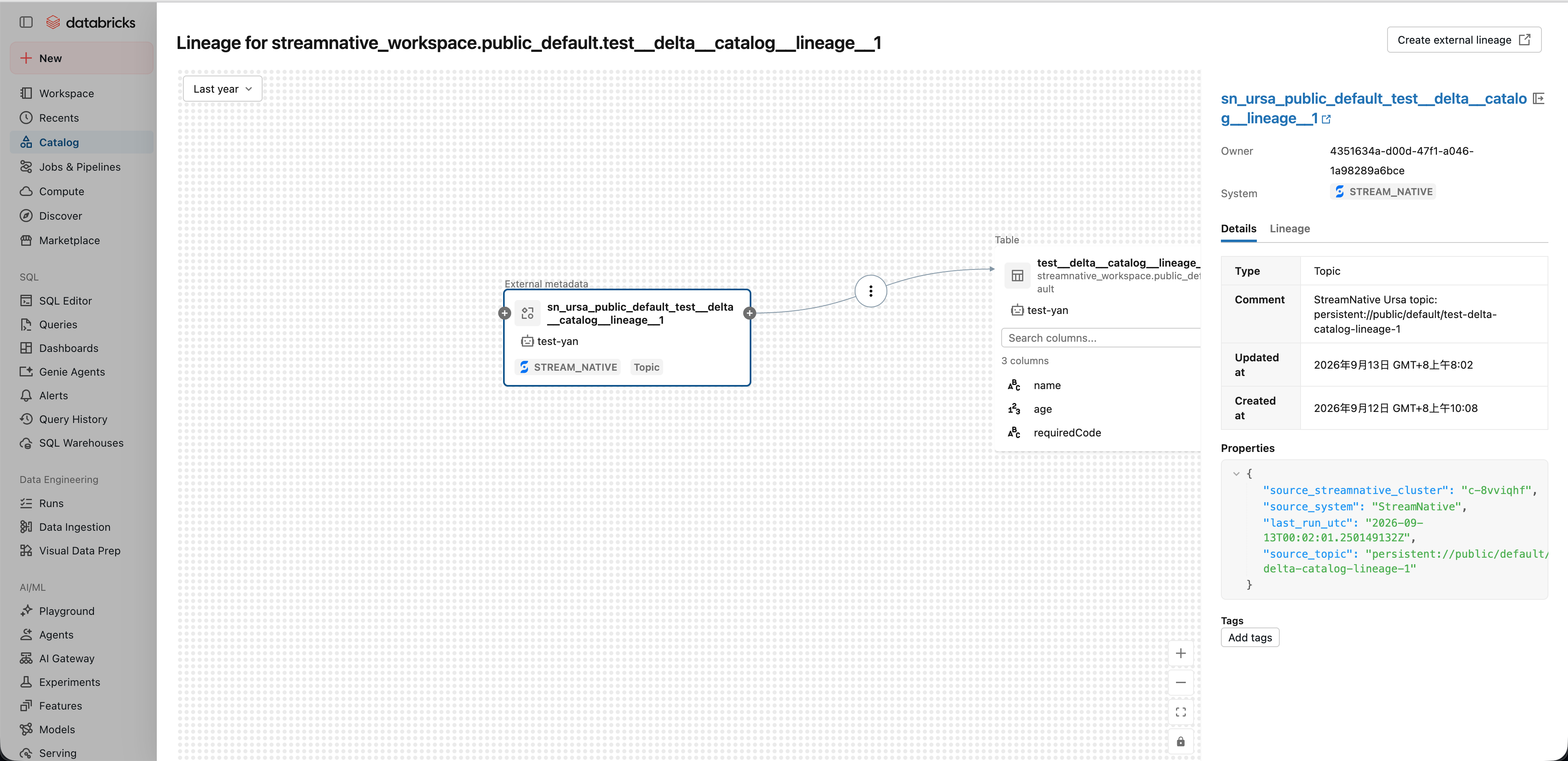Click the New button
The width and height of the screenshot is (1568, 761).
pyautogui.click(x=82, y=58)
